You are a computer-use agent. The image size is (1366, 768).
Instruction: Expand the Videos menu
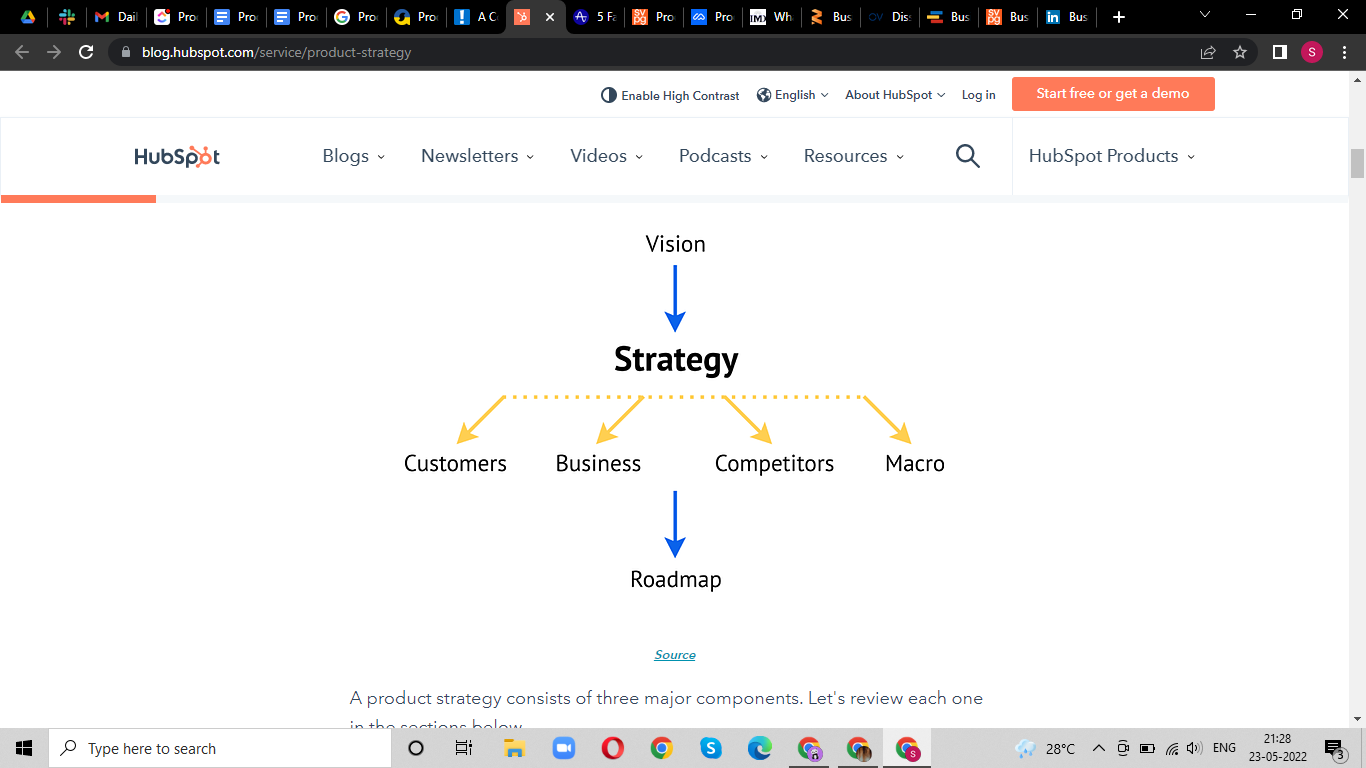click(x=607, y=156)
